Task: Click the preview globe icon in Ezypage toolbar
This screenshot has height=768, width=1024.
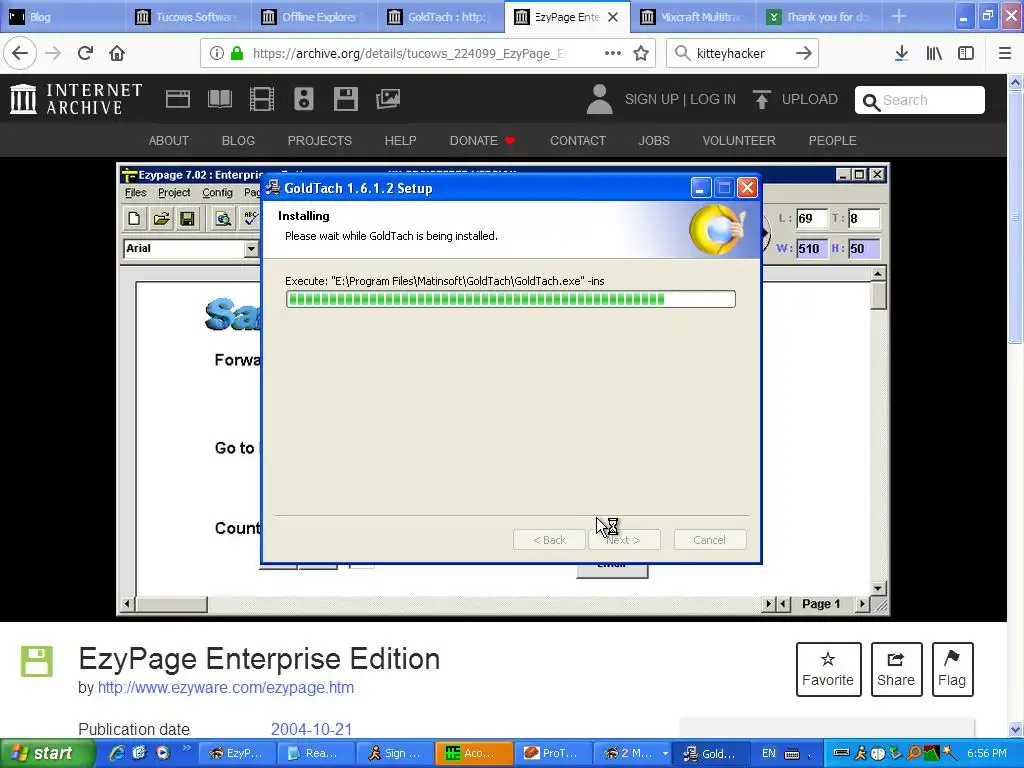Action: (x=223, y=219)
